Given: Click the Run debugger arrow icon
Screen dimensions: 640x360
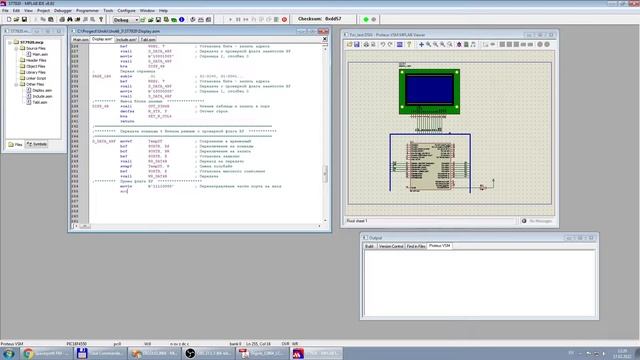Looking at the screenshot, I should coord(230,20).
